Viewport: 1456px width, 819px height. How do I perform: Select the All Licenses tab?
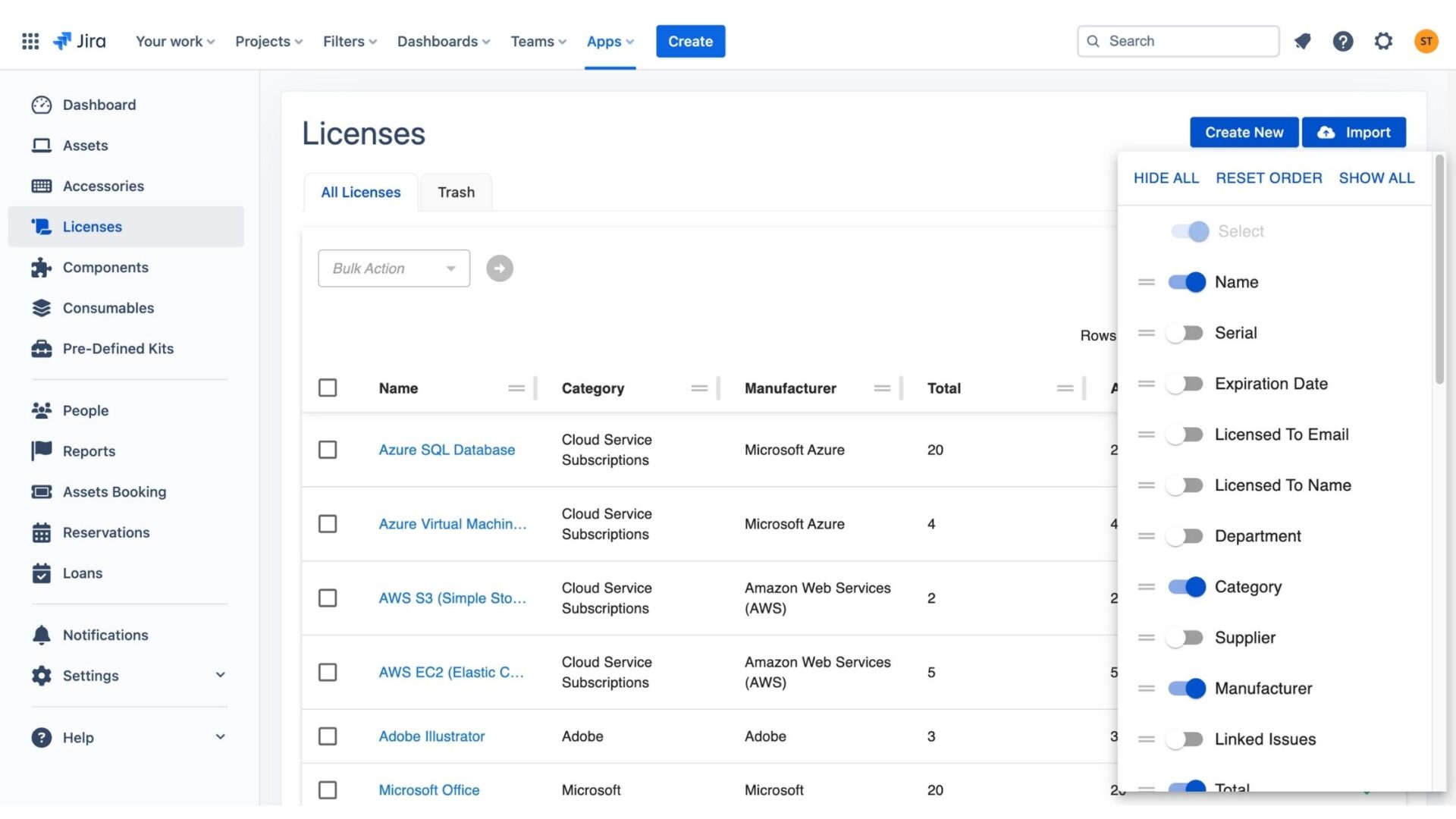click(x=360, y=192)
